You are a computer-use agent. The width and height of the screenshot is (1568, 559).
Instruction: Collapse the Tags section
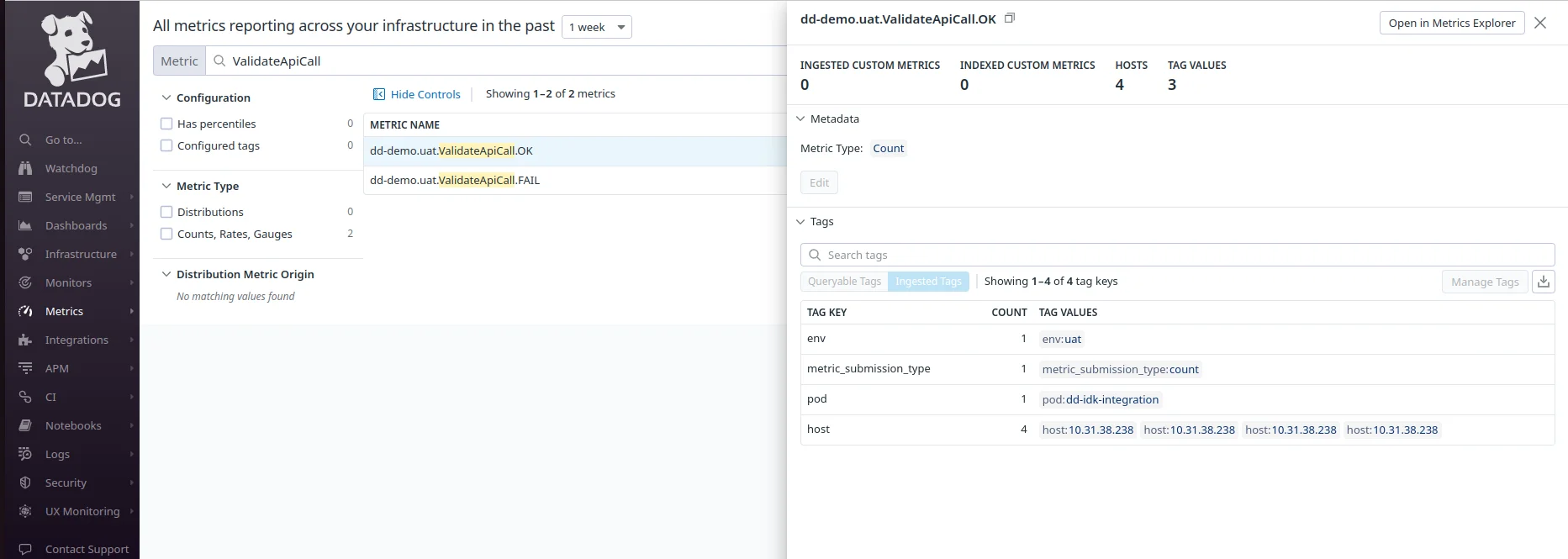[800, 221]
